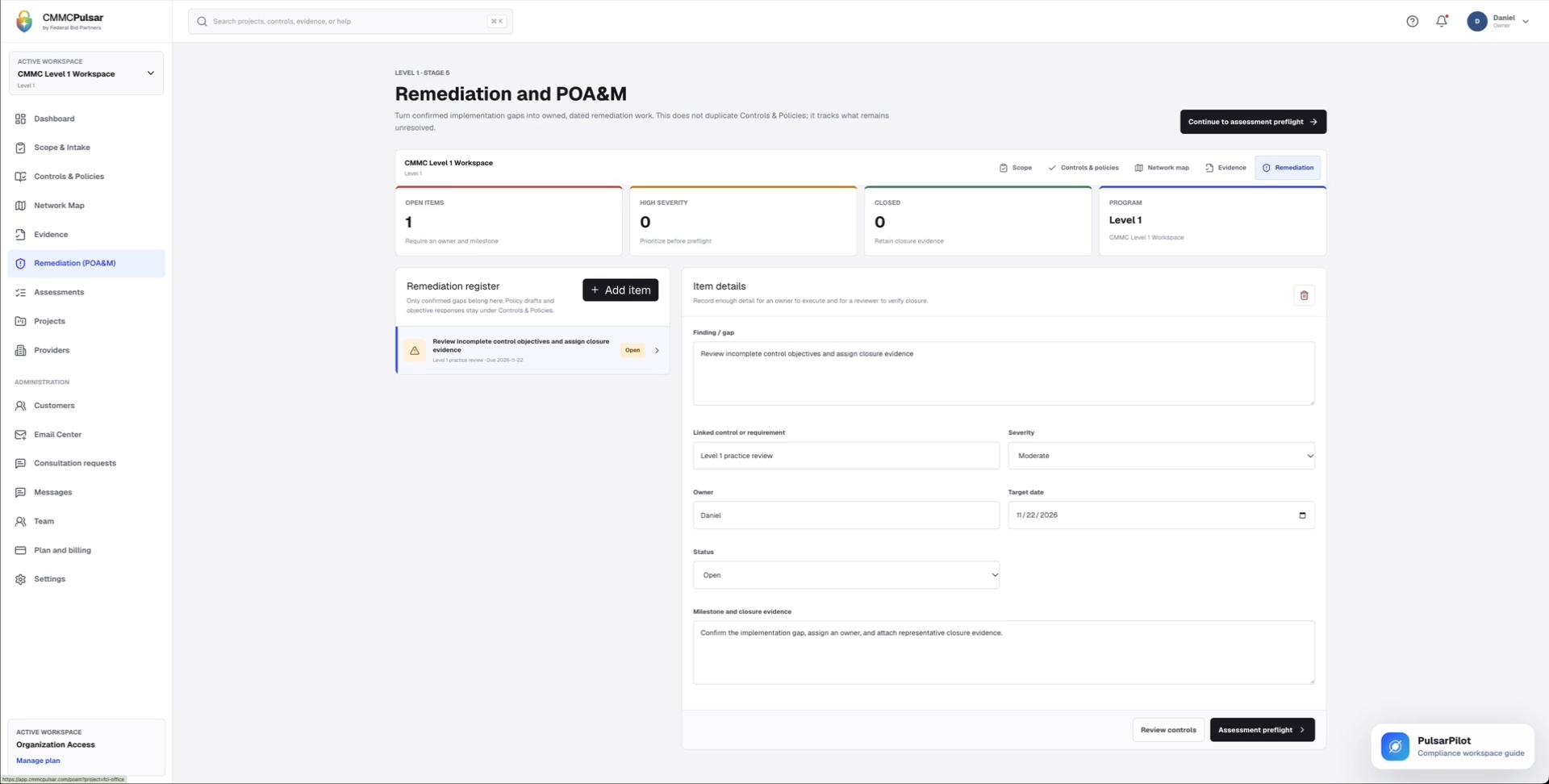
Task: Click the CMMCPulsar shield logo
Action: pos(24,22)
